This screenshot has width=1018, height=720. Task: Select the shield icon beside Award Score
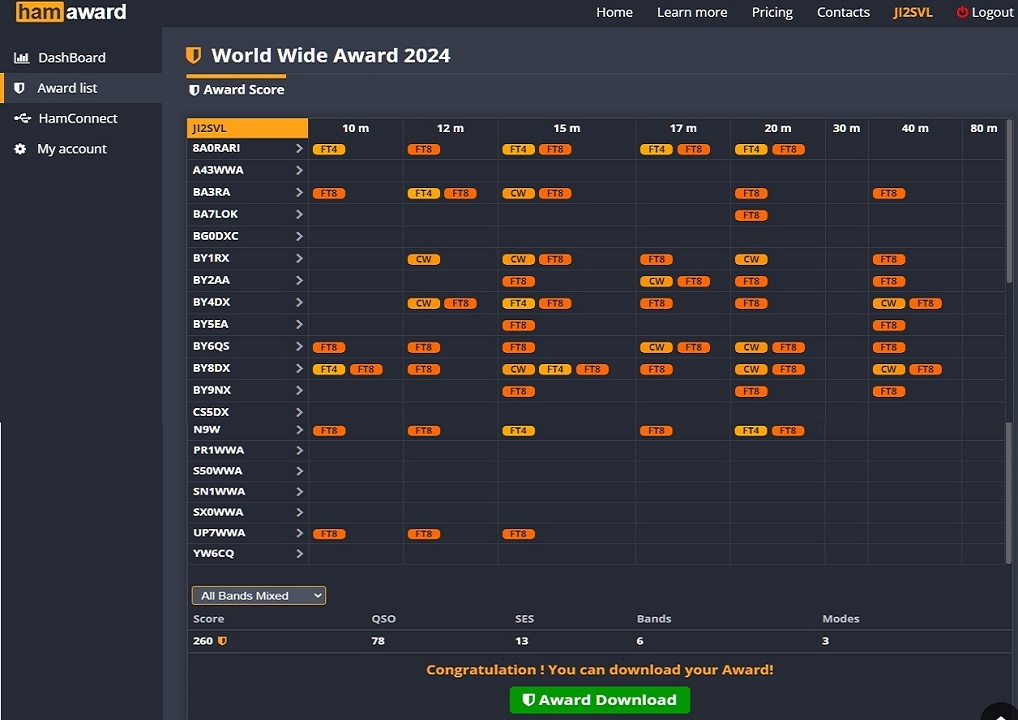194,89
